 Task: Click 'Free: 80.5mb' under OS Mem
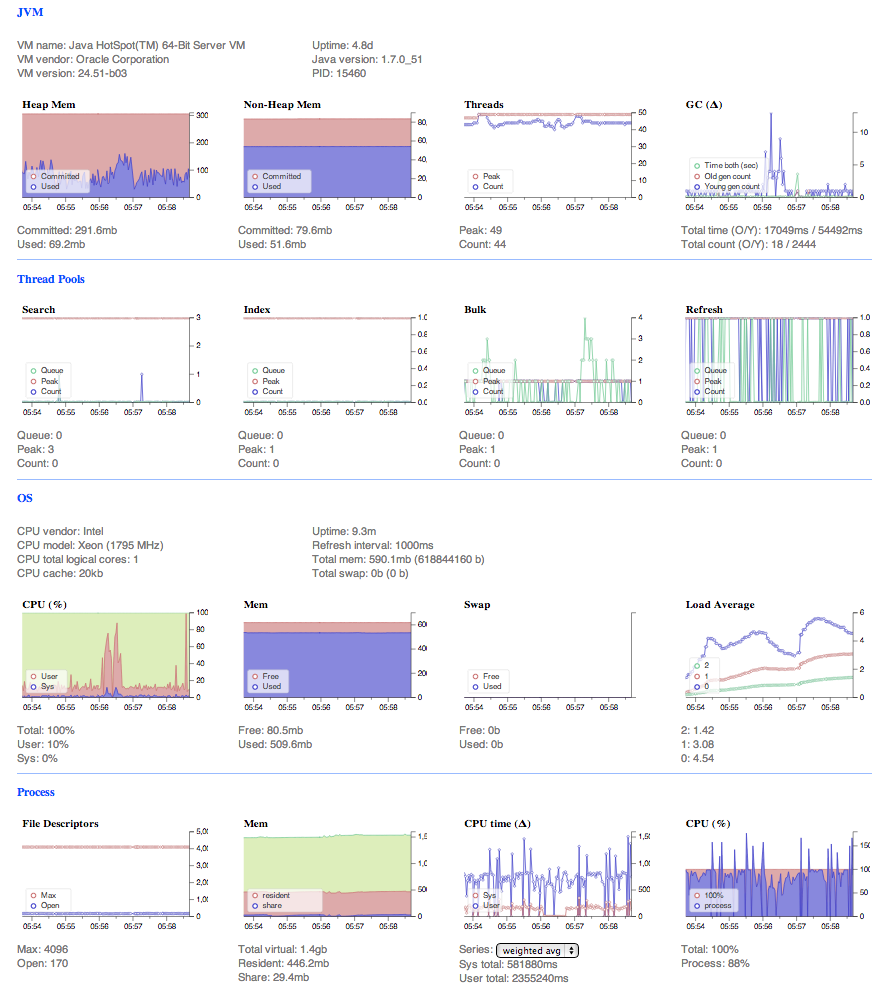pos(270,730)
